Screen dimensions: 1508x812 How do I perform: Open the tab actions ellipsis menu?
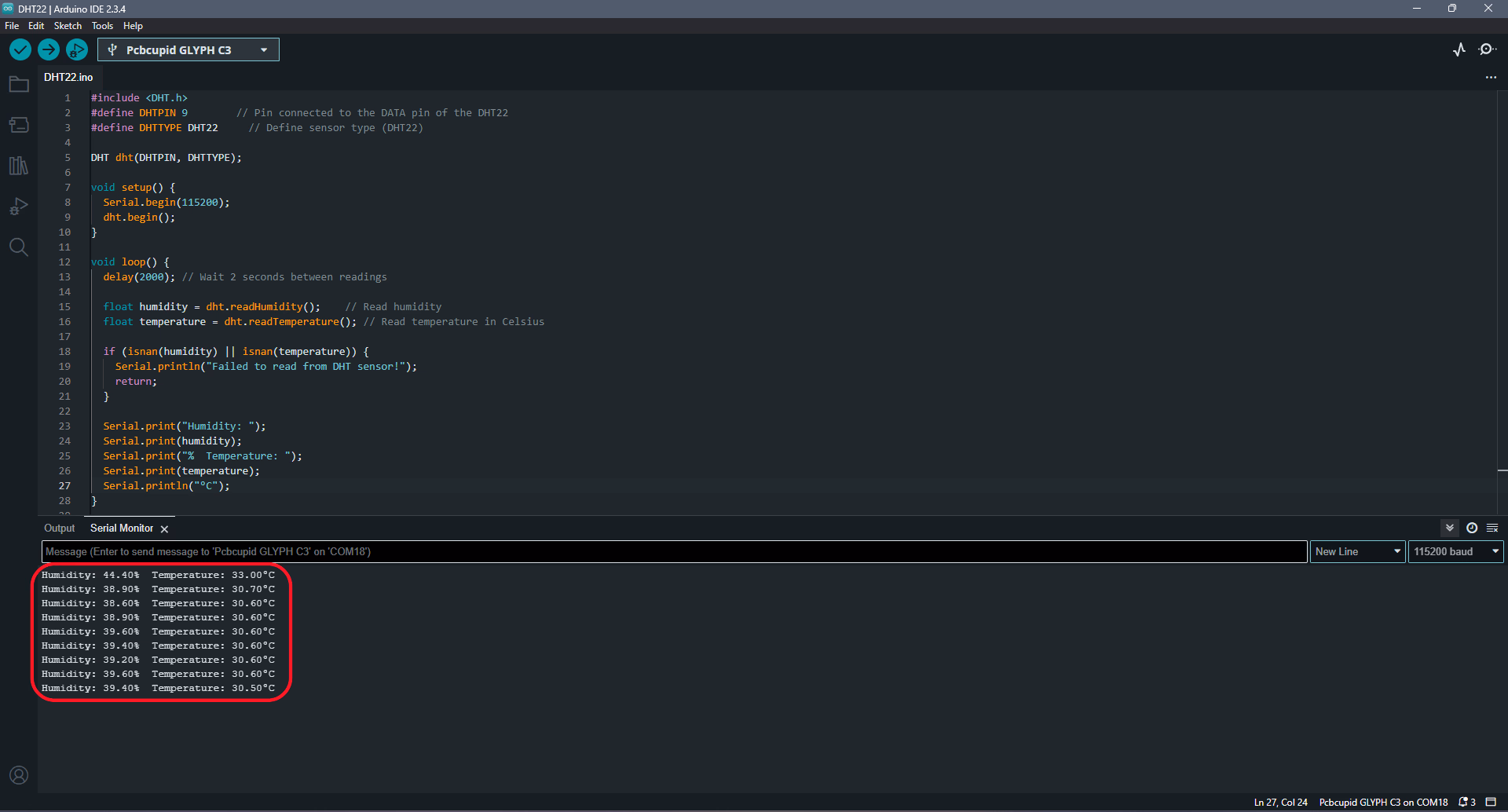(1492, 77)
